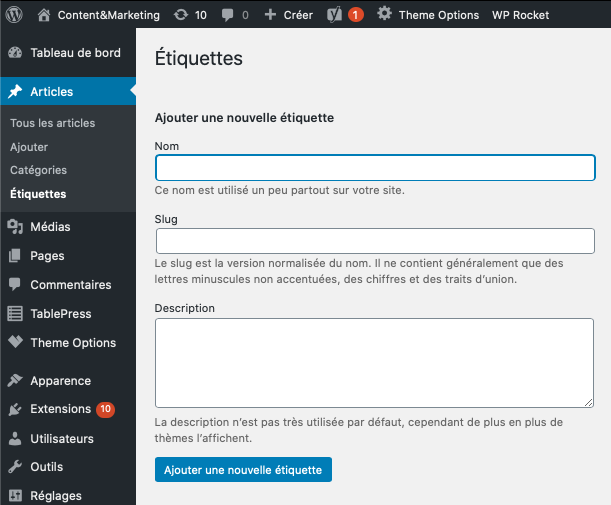Click the Theme Options gear icon
Viewport: 611px width, 505px height.
384,15
